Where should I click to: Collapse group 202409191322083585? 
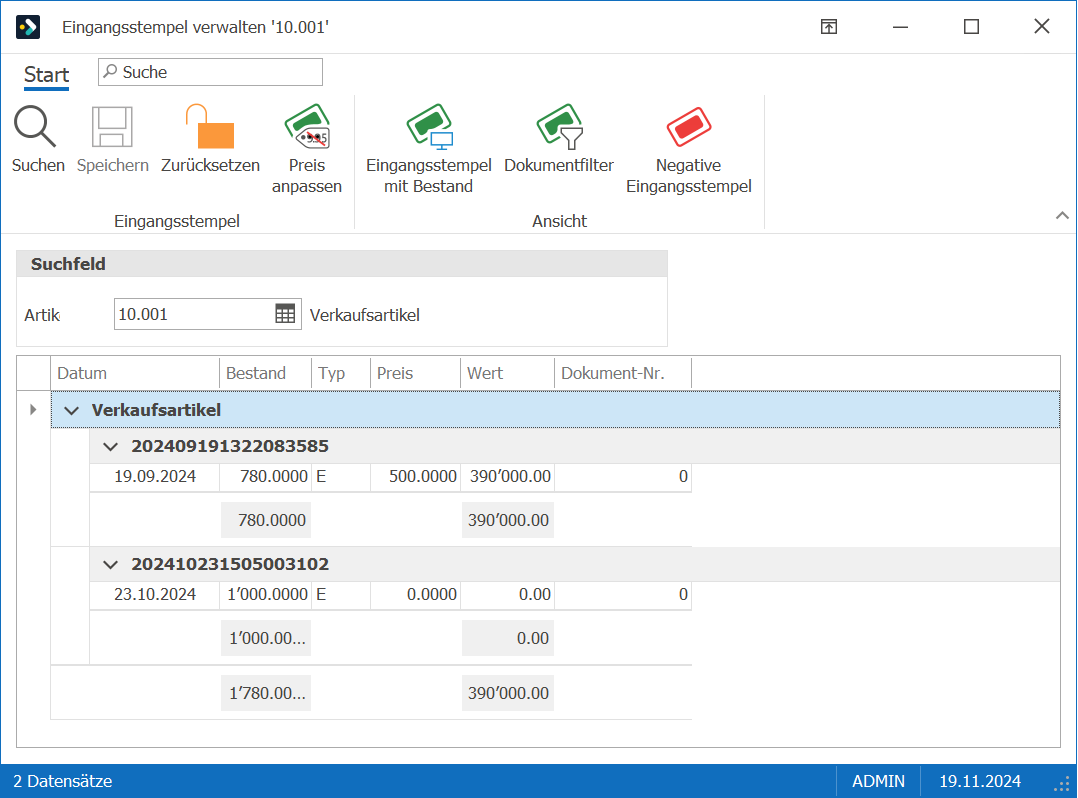[x=110, y=447]
